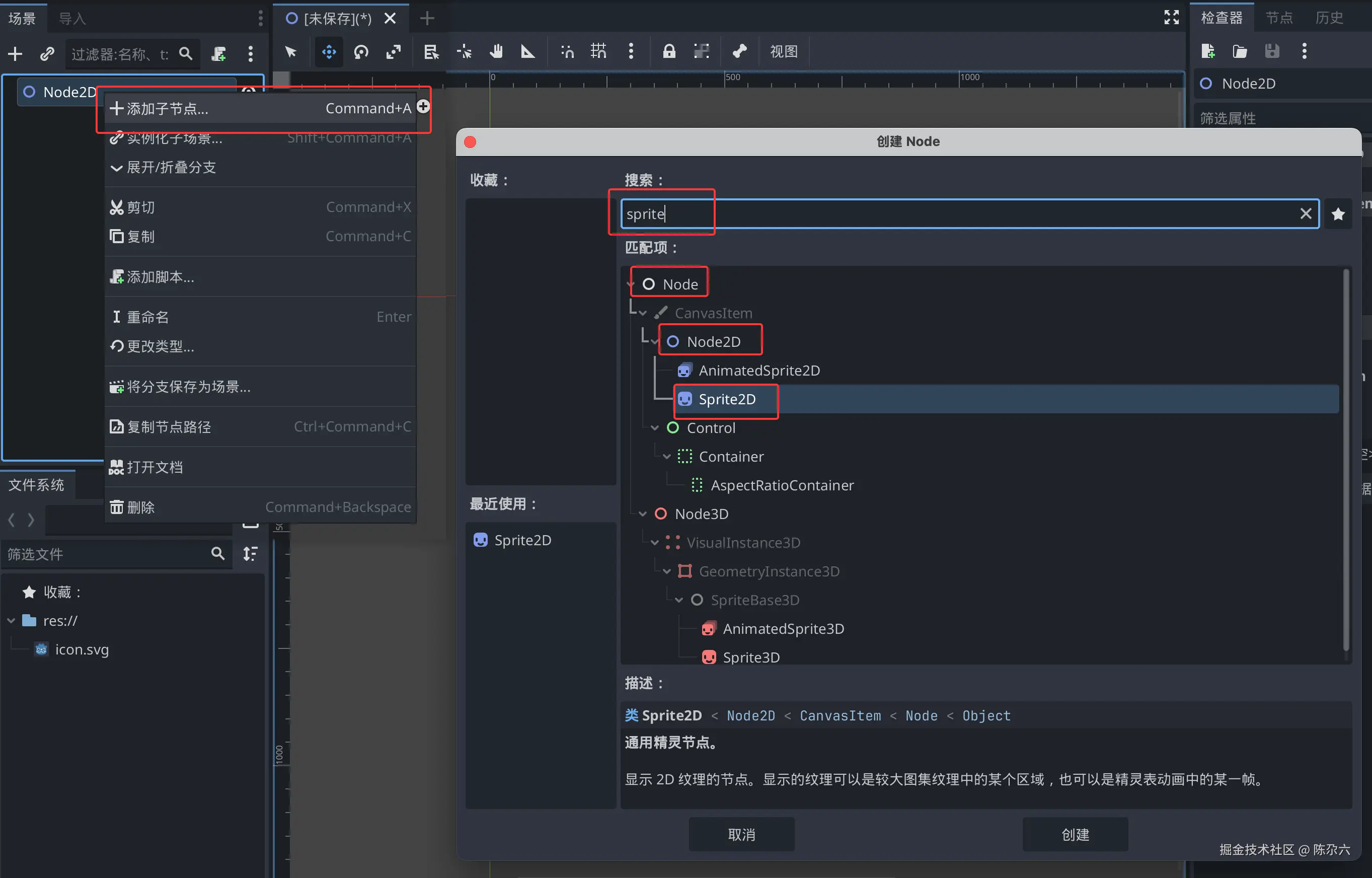Collapse the Control branch in node tree
Screen dimensions: 1372x878
654,428
